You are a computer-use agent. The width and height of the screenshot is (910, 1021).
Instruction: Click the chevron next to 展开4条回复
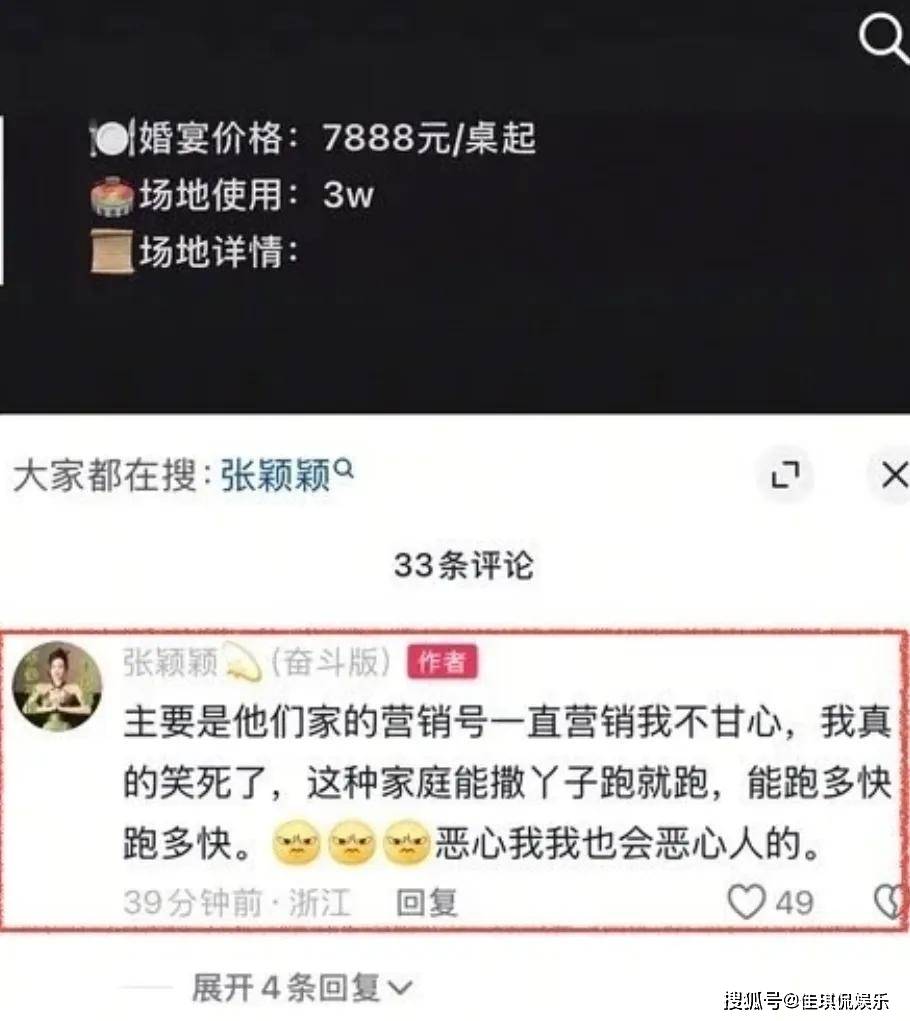click(x=400, y=990)
